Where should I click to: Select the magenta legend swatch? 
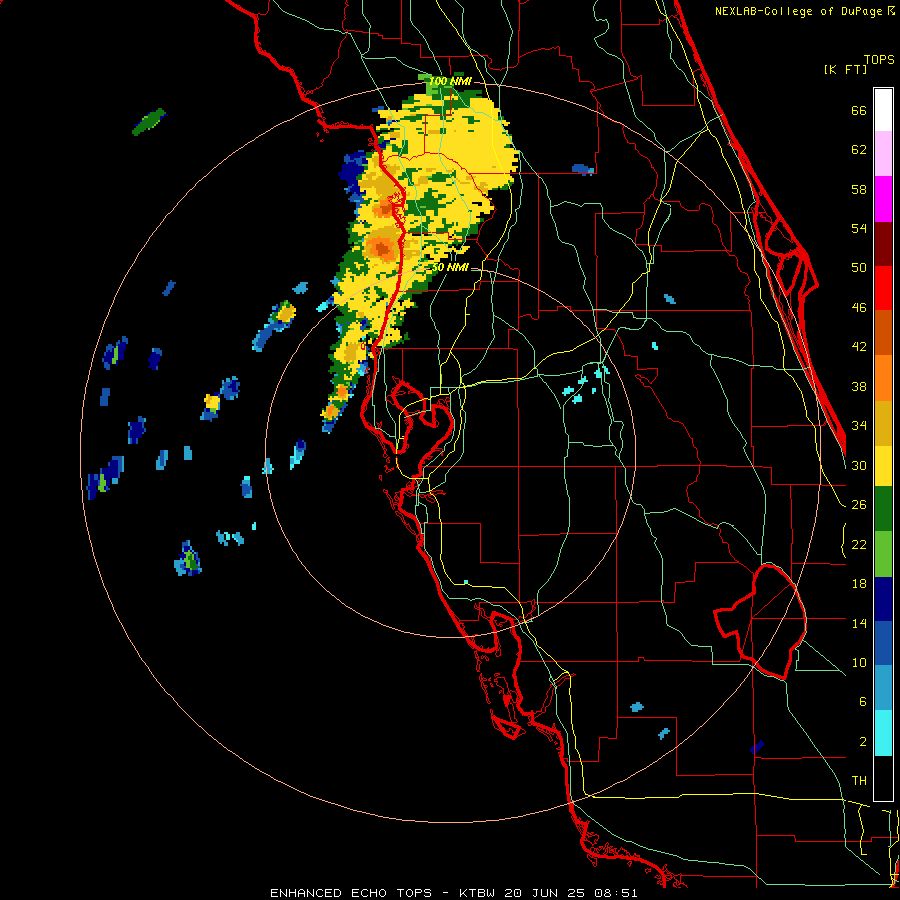click(883, 199)
